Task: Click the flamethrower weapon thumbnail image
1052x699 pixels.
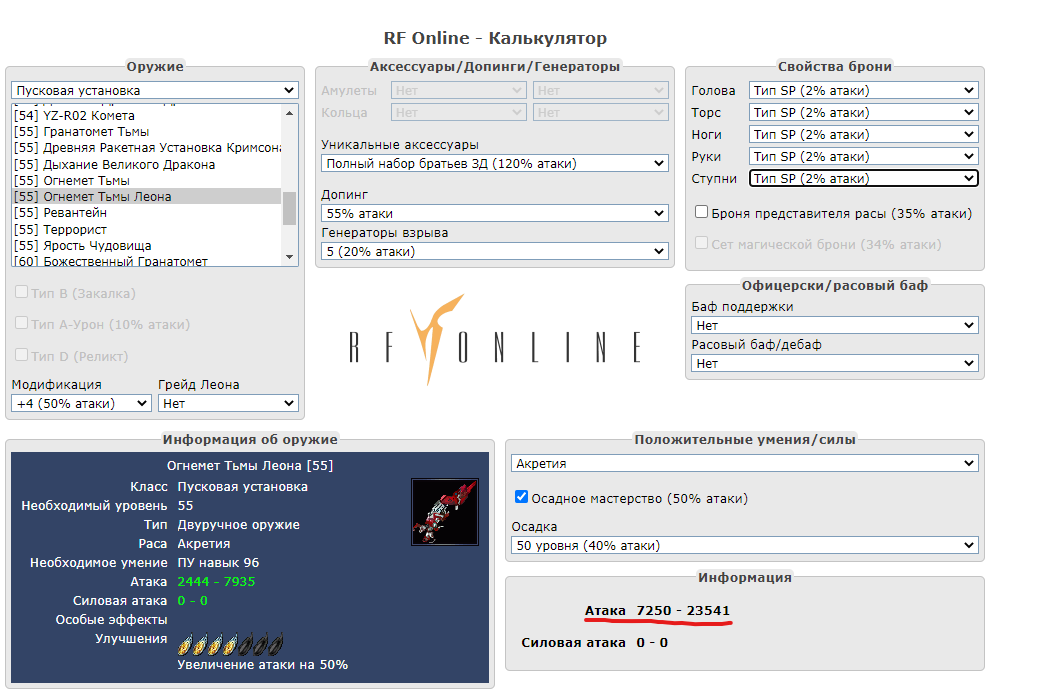Action: (x=437, y=511)
